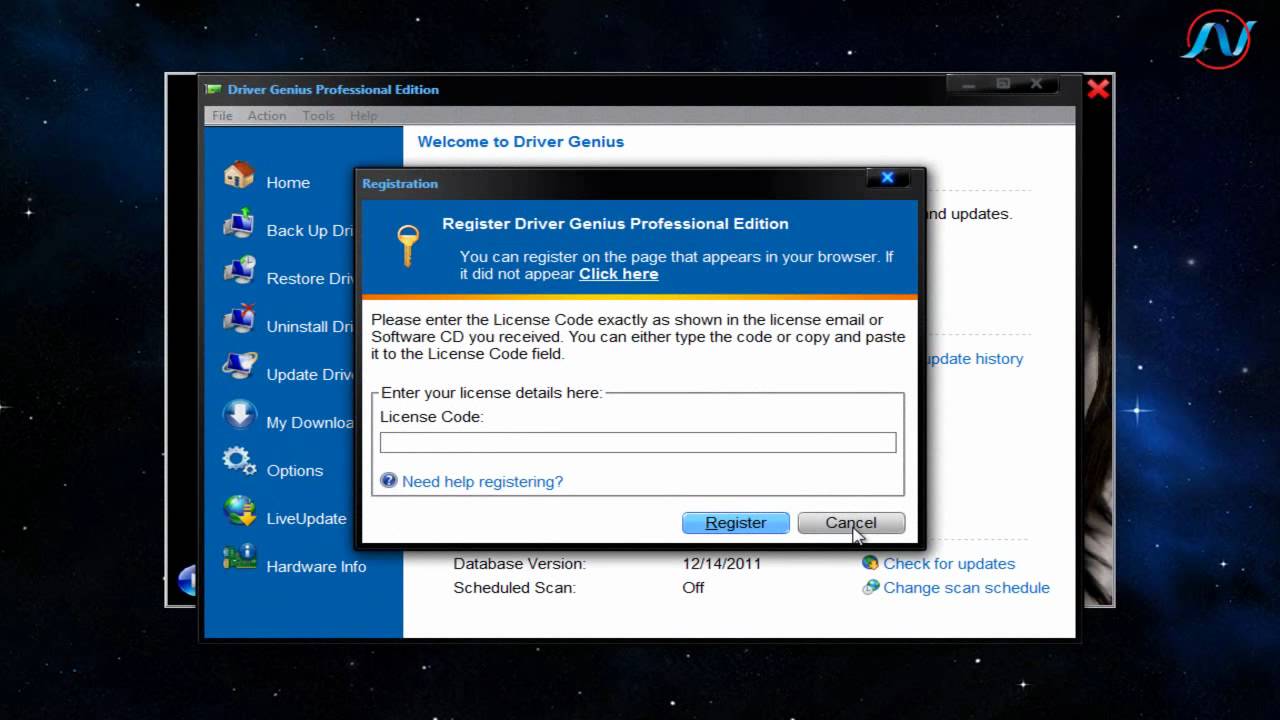Screen dimensions: 1280x720
Task: Select the Uninstall Drivers sidebar label
Action: point(310,327)
